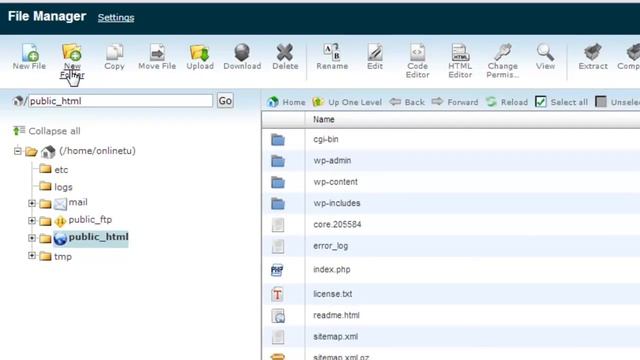Click the file icon beside error_log
This screenshot has width=640, height=360.
278,246
